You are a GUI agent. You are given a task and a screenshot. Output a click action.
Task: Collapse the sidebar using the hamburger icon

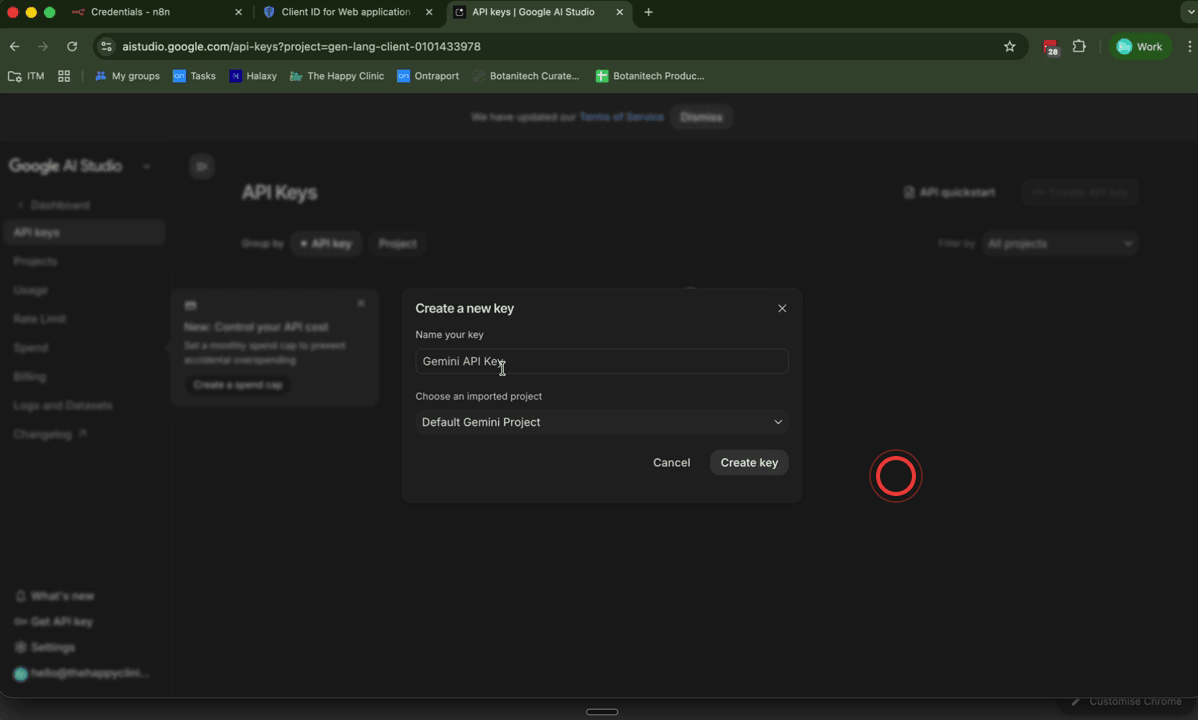[x=201, y=166]
